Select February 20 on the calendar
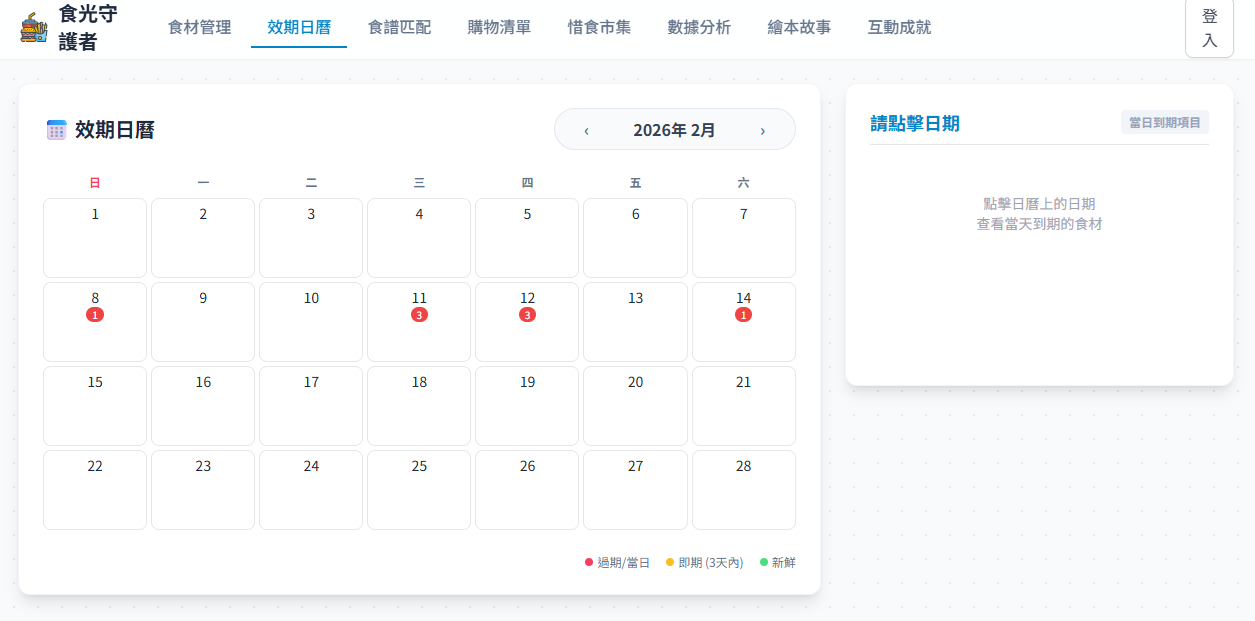This screenshot has width=1255, height=621. click(x=635, y=405)
